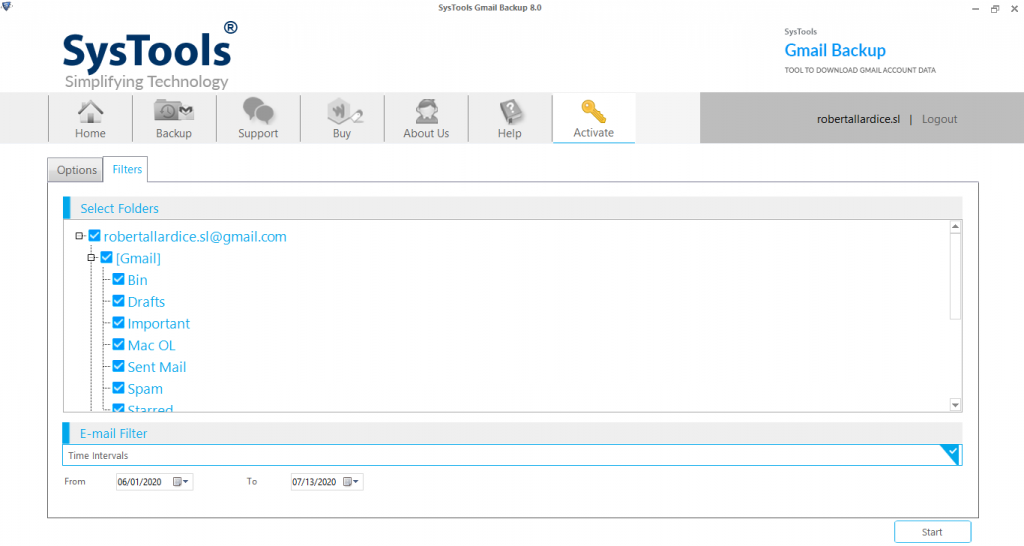Click the About Us person icon

426,111
